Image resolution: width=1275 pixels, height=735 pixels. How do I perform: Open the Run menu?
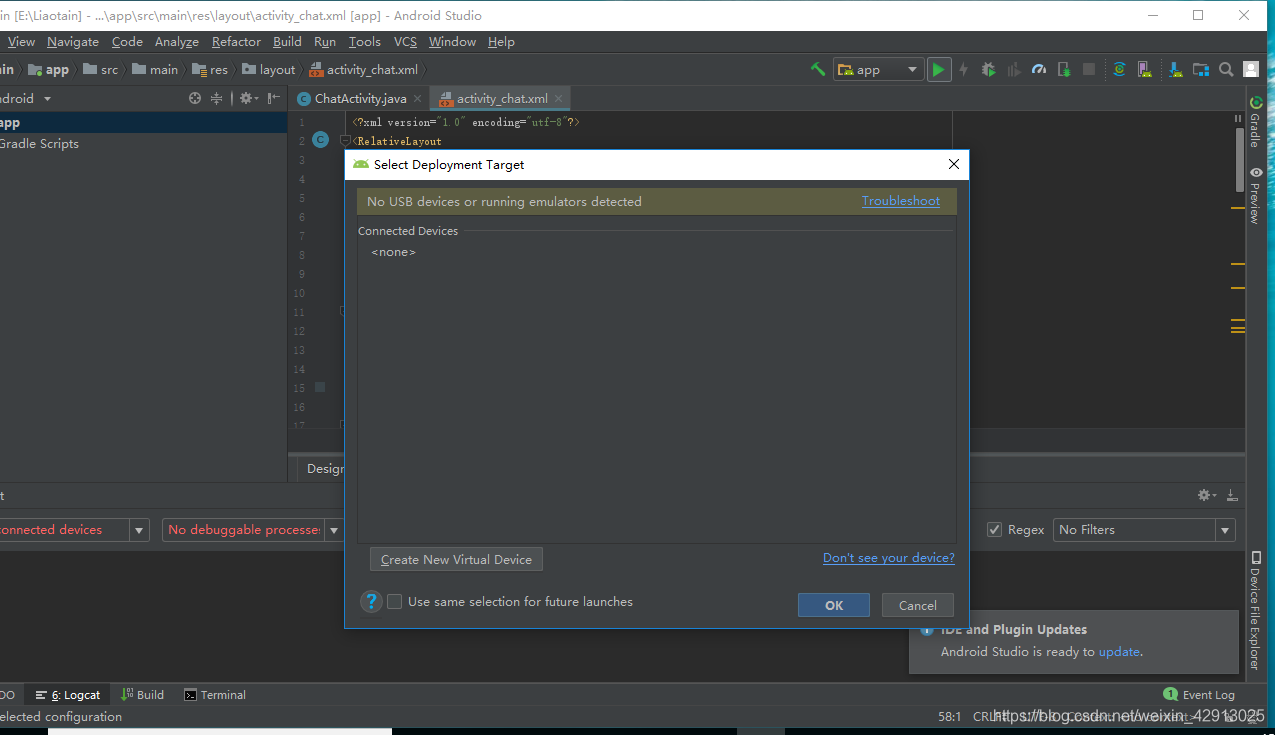click(325, 42)
